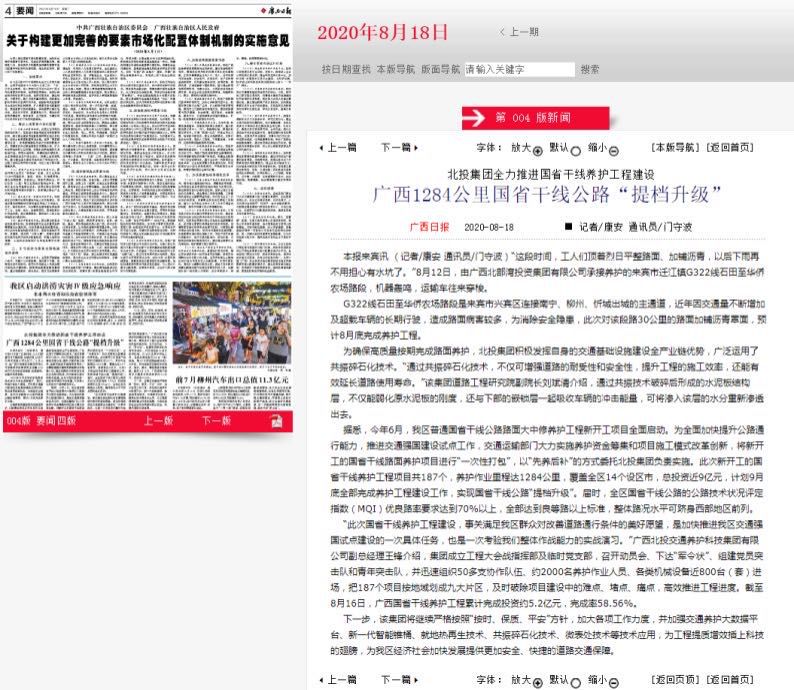
Task: Click 搜索 search button
Action: (590, 70)
